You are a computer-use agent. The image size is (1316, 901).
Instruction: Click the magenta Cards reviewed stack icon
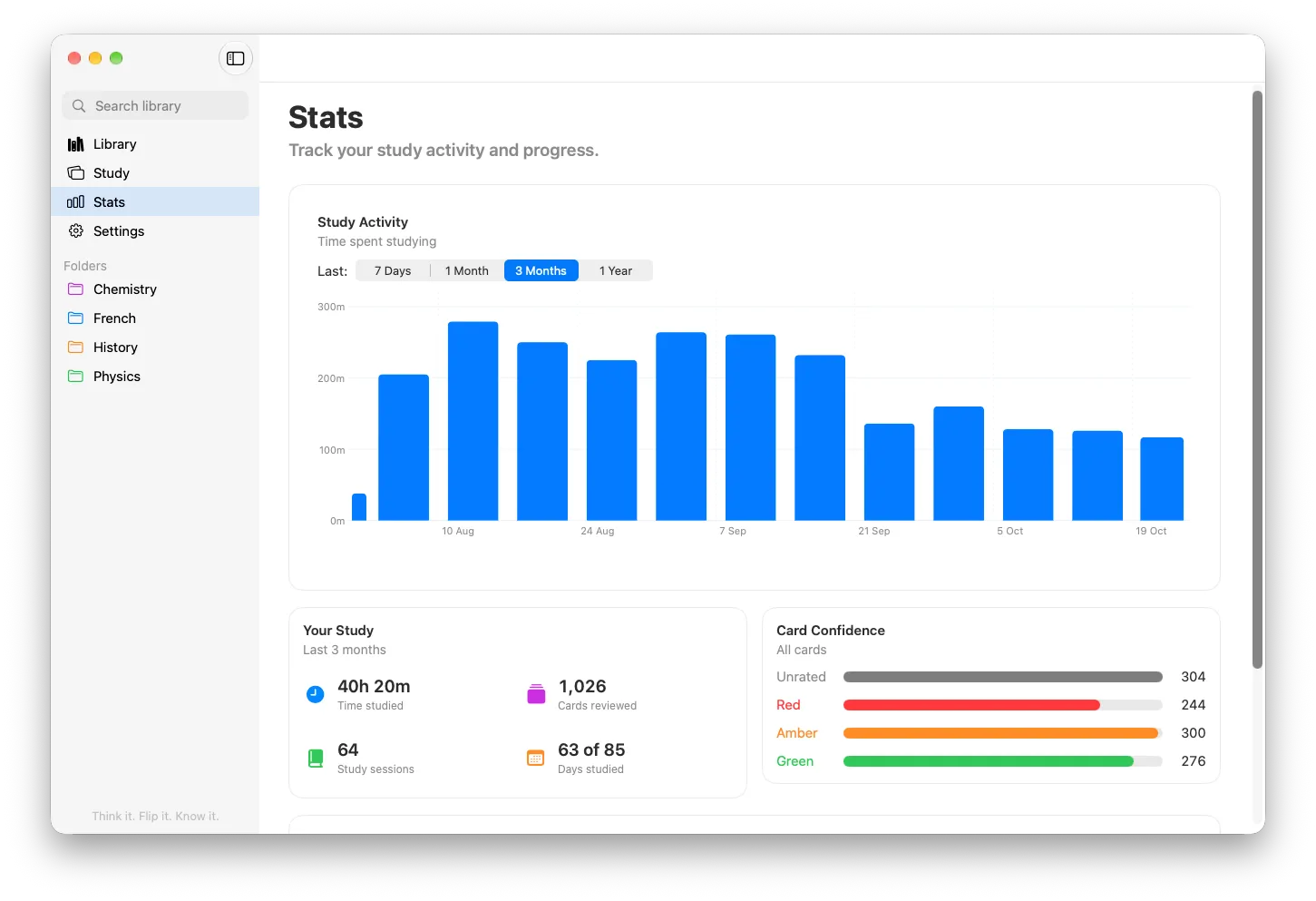(x=536, y=694)
